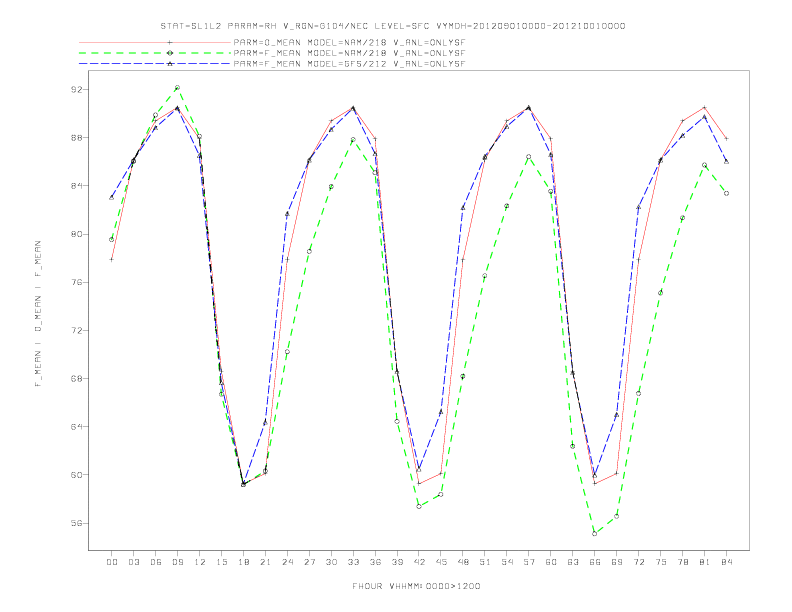Image resolution: width=792 pixels, height=612 pixels.
Task: Click the circle marker in the green legend line
Action: tap(170, 53)
